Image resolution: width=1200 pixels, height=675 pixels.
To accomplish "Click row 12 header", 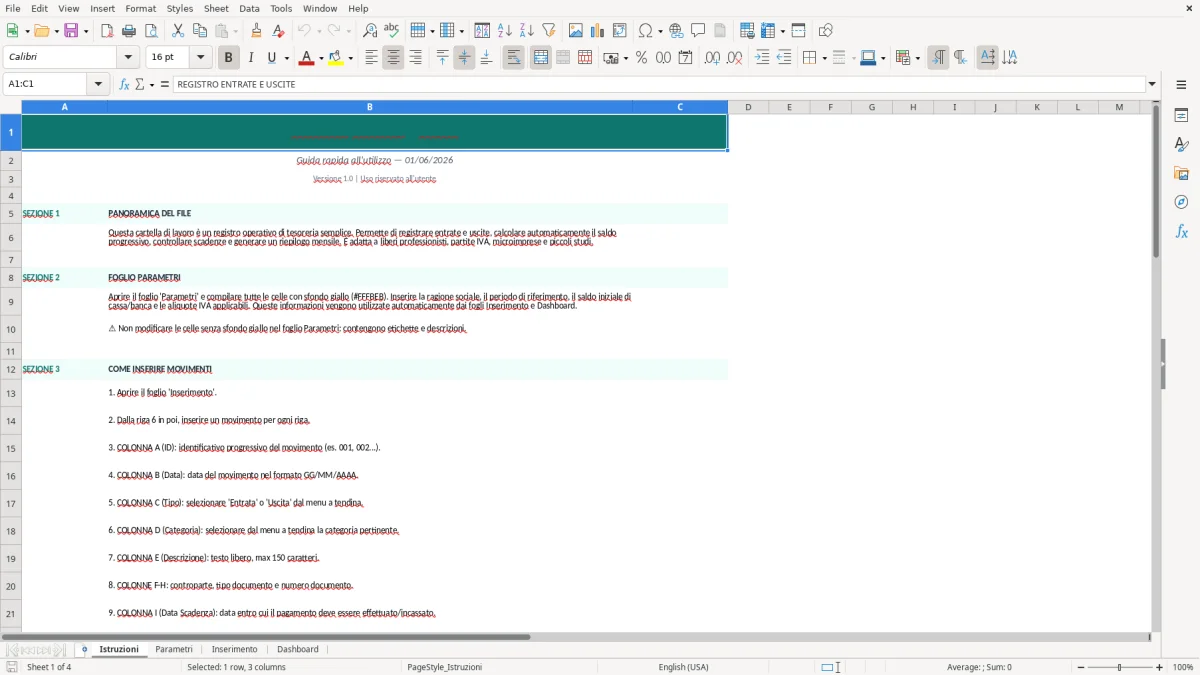I will [11, 369].
